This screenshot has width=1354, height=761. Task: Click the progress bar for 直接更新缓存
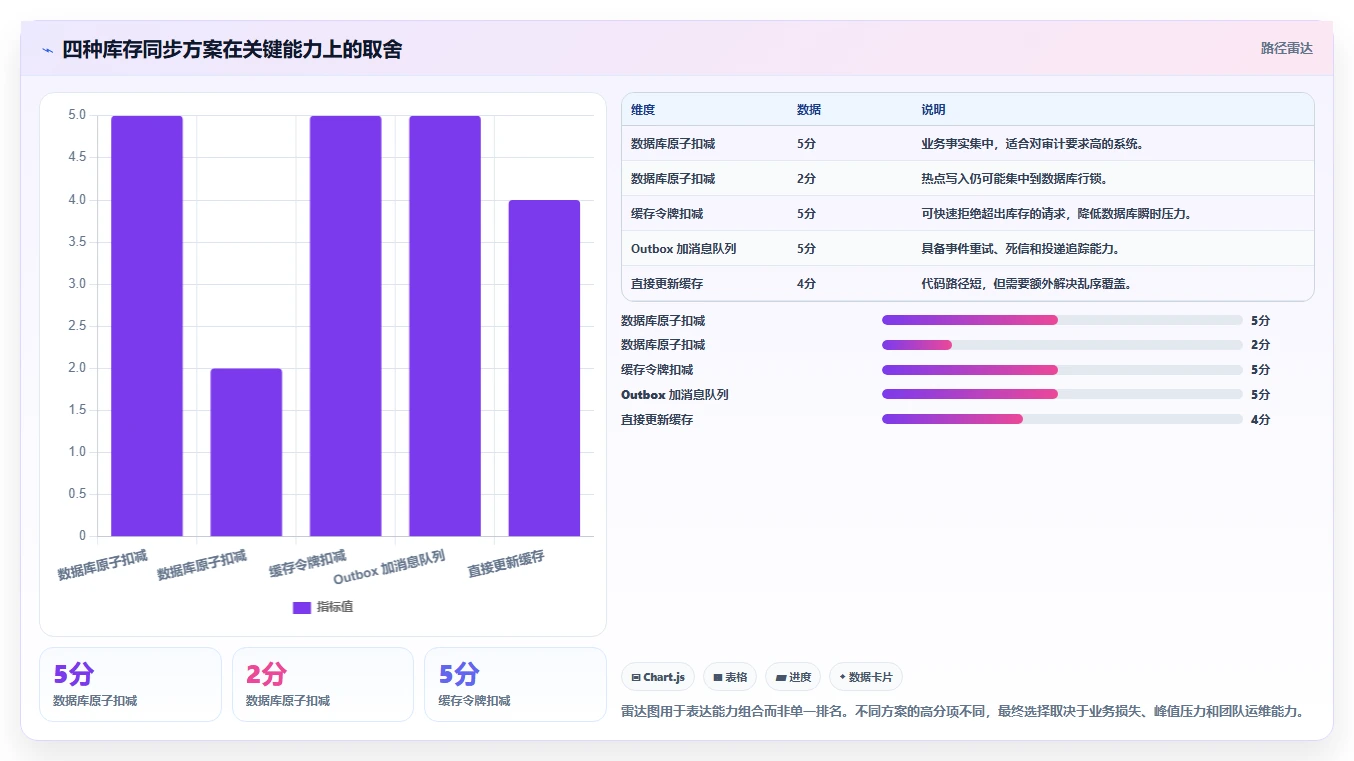pos(1062,420)
